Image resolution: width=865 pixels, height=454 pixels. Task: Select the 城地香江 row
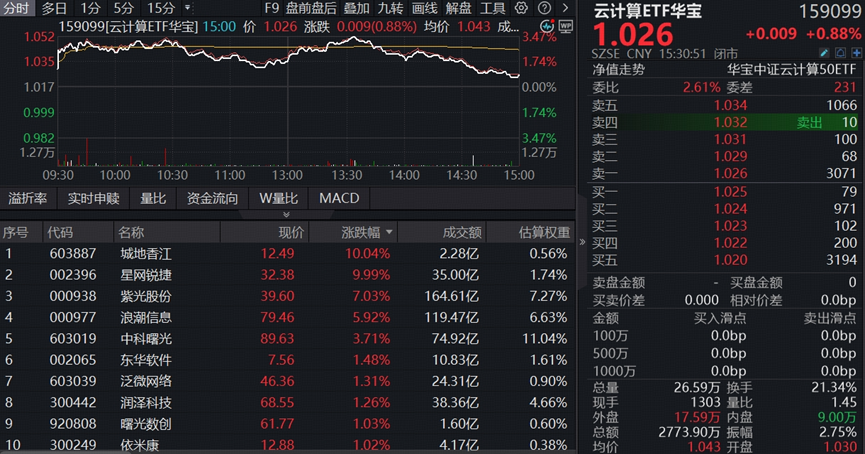[287, 254]
